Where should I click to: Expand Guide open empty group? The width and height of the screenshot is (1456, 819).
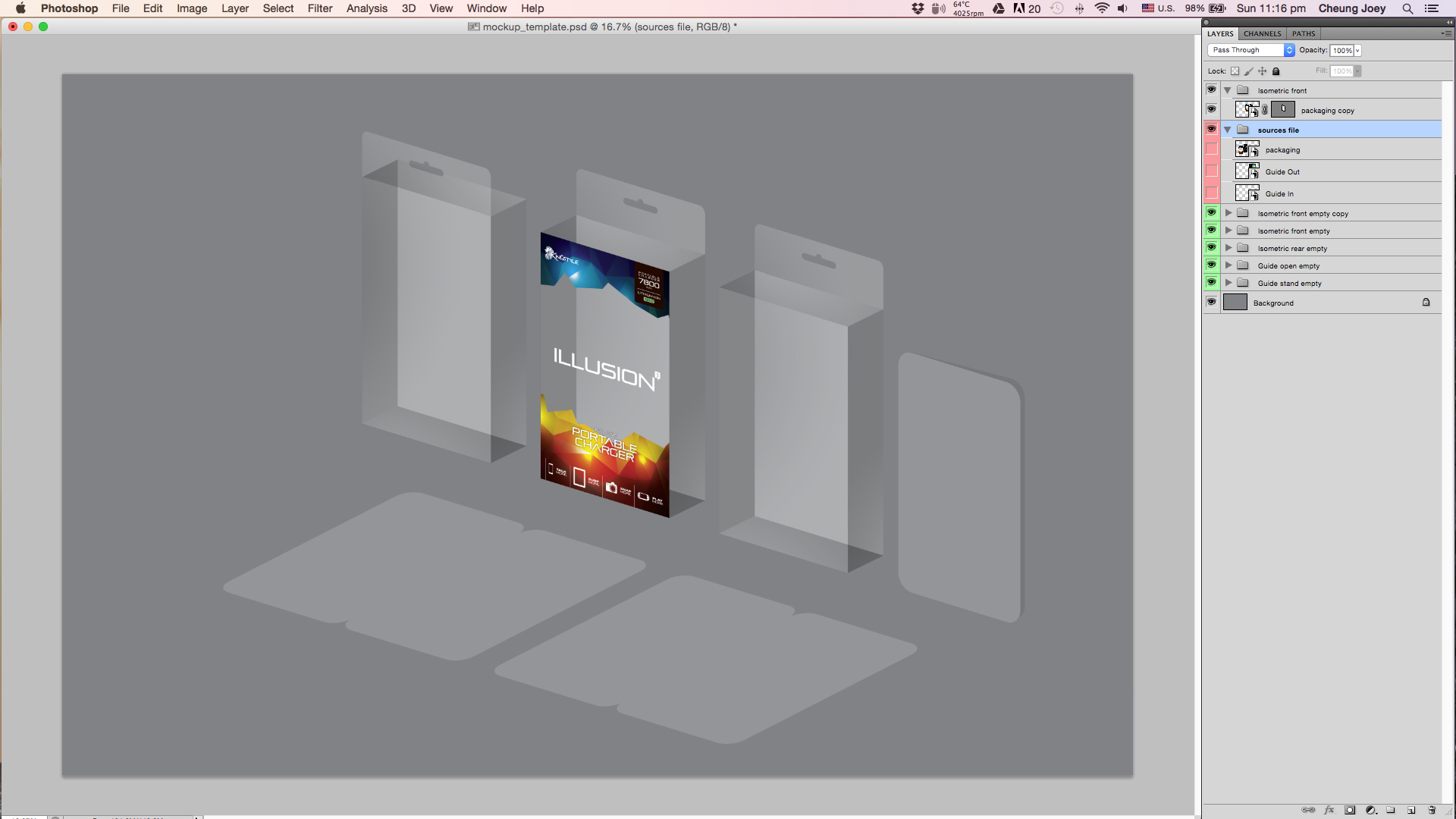[x=1228, y=265]
